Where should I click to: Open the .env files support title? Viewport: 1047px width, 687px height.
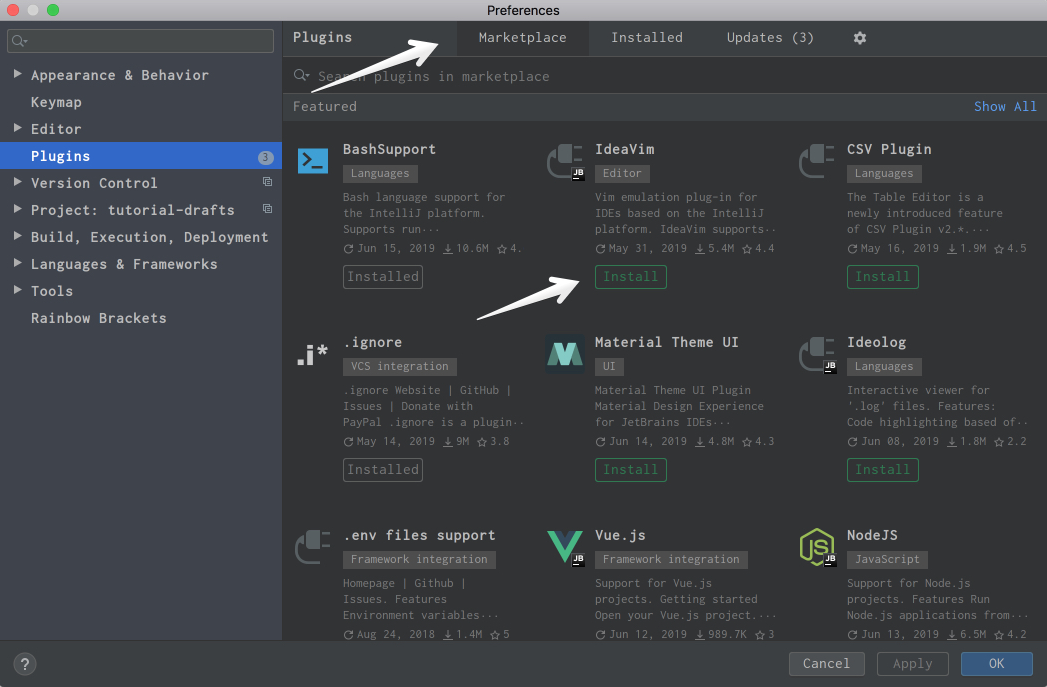pos(419,535)
